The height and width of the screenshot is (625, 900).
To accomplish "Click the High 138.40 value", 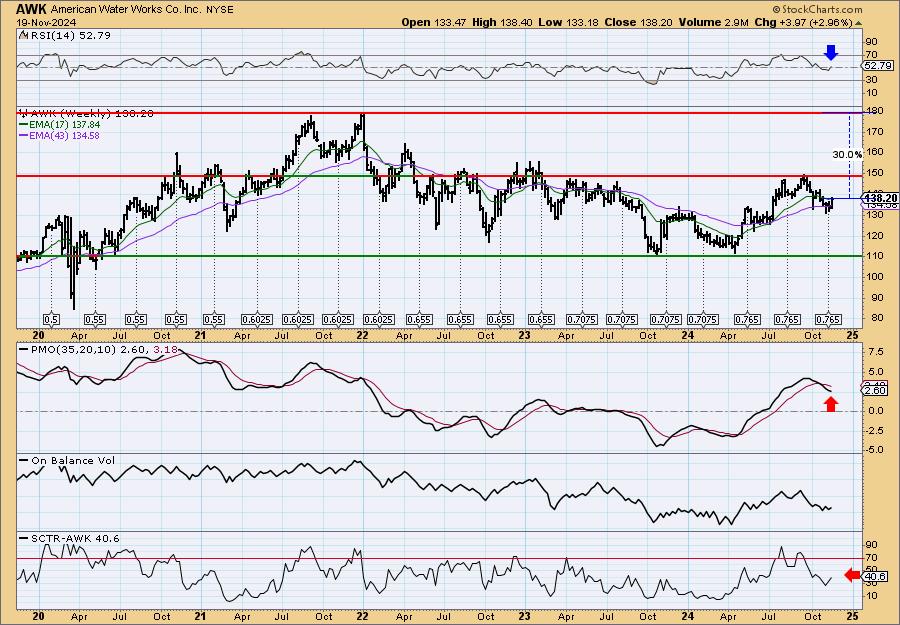I will [502, 22].
